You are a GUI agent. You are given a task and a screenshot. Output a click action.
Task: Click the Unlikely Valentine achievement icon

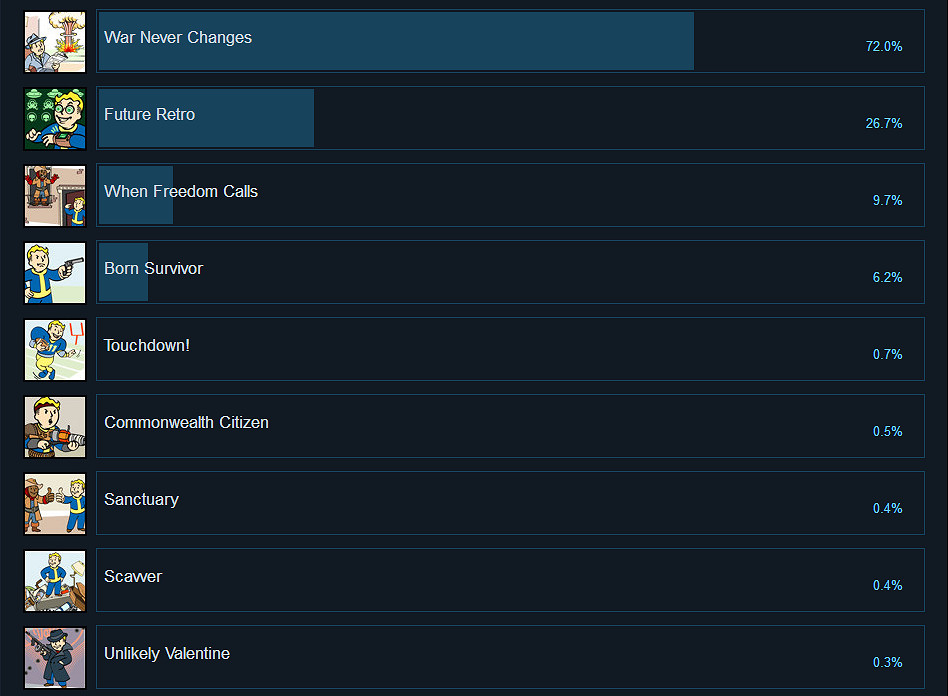[55, 658]
